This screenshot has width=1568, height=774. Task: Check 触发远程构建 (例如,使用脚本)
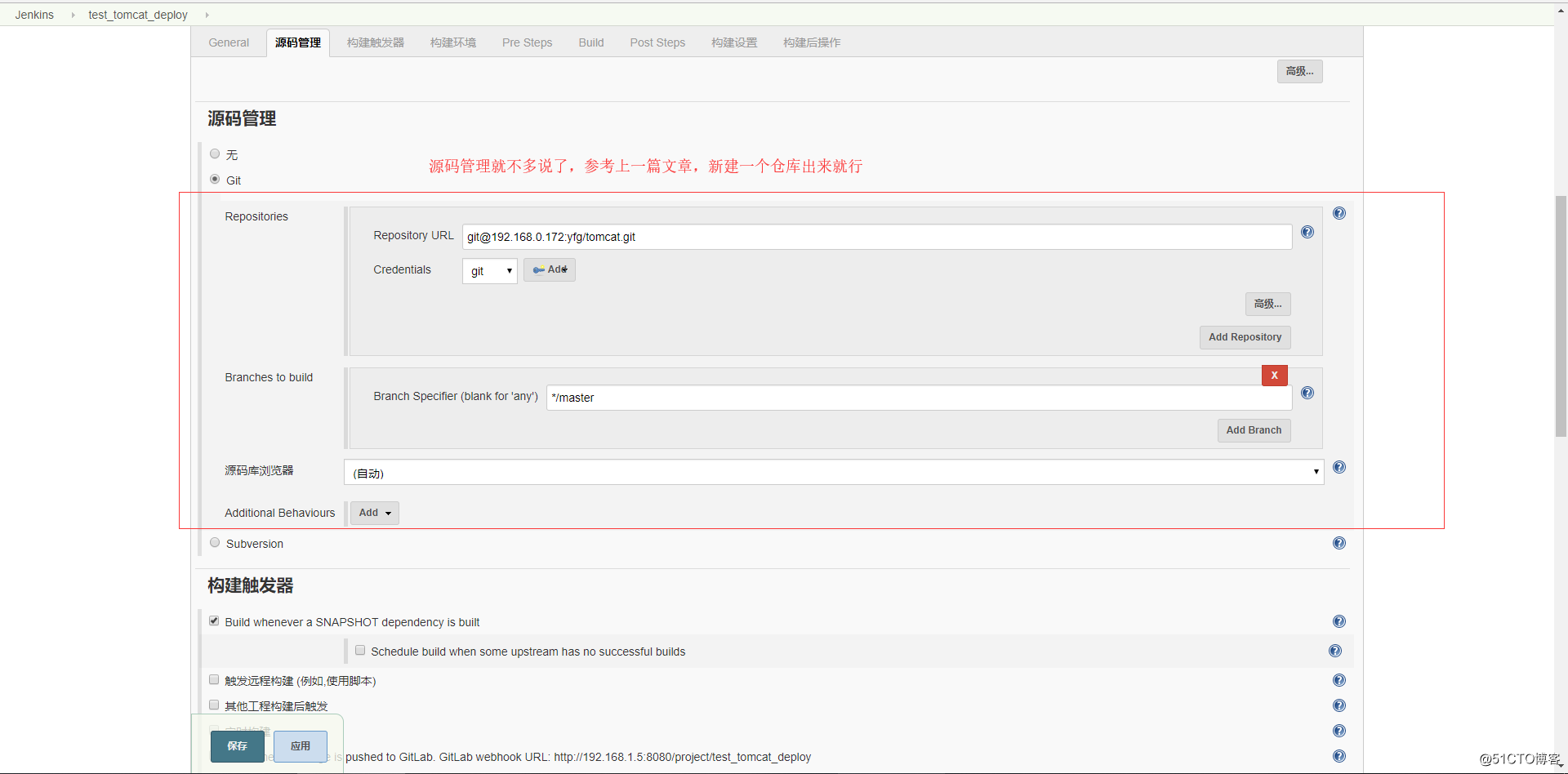tap(214, 679)
